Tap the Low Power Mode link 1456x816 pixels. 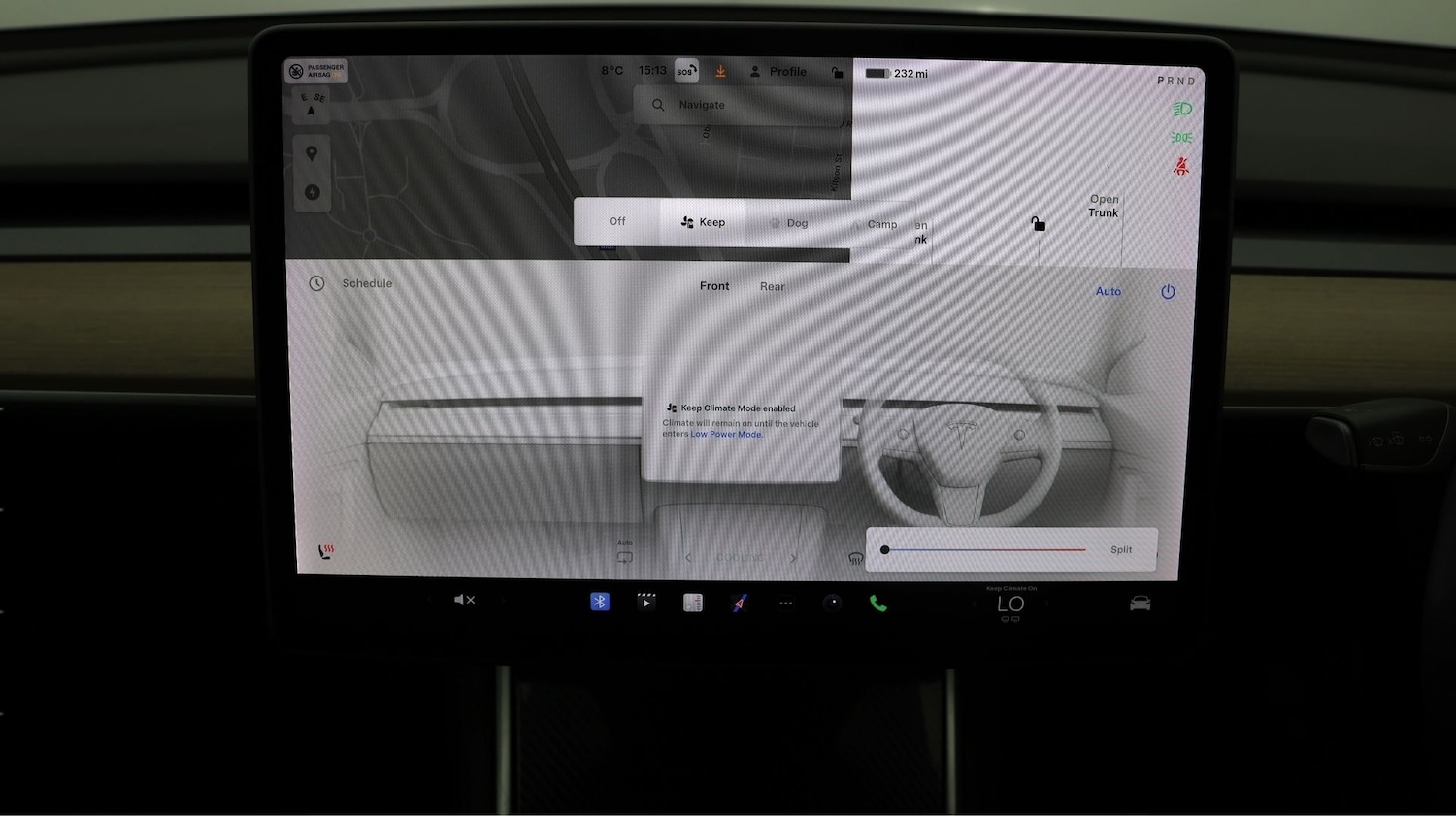(x=726, y=434)
